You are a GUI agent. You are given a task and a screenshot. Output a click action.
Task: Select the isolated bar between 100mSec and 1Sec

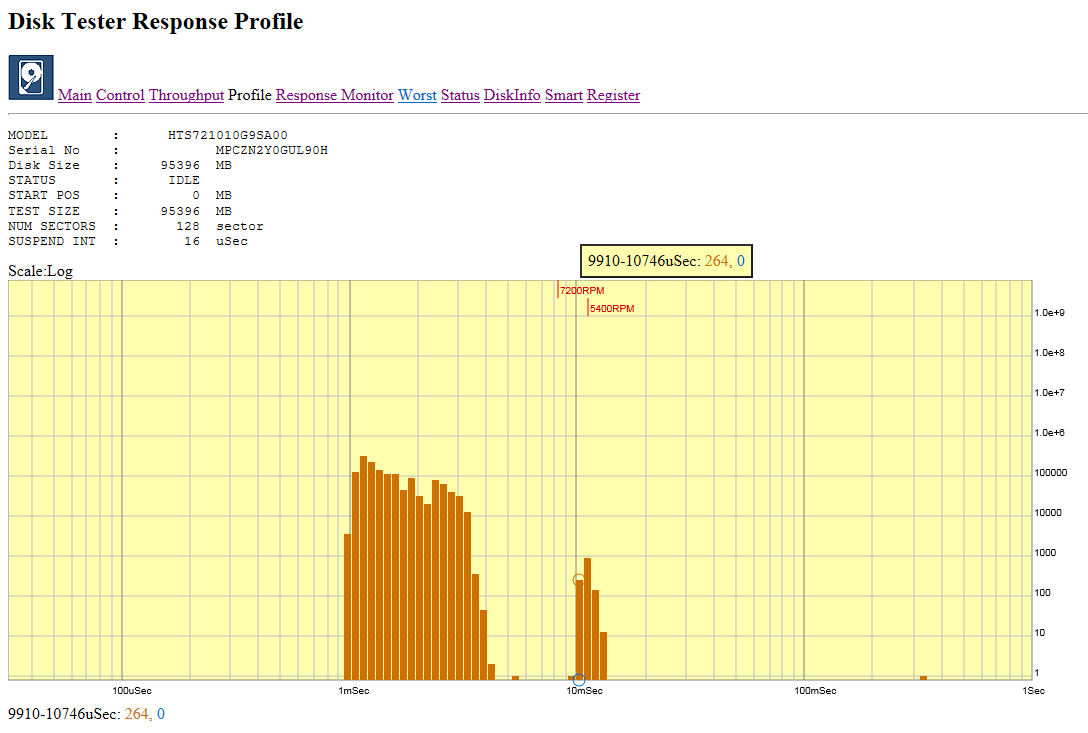923,678
